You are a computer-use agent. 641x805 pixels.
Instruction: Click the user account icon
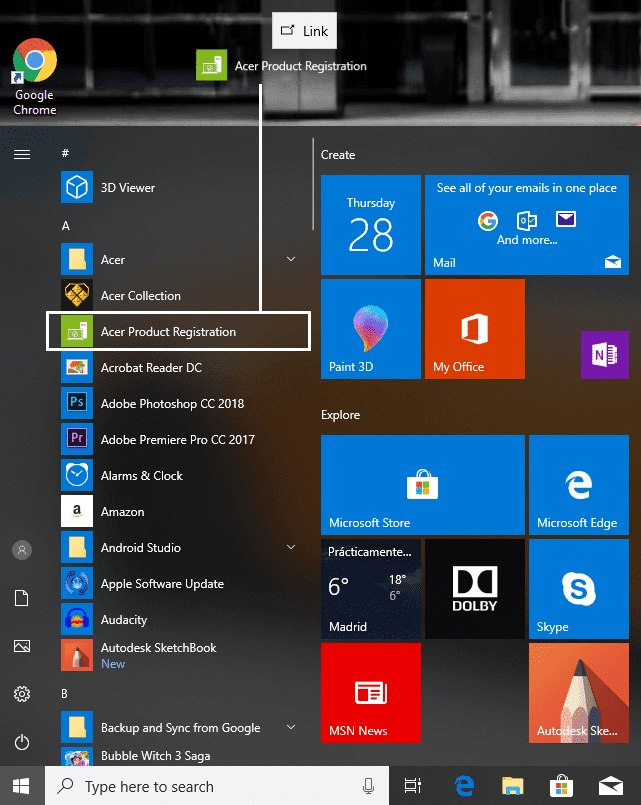point(22,550)
